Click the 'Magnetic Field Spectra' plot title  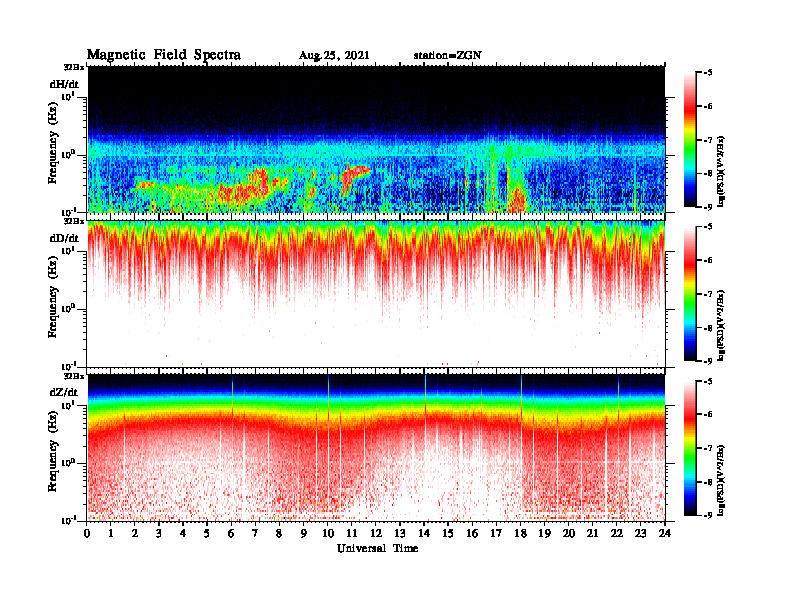coord(164,55)
